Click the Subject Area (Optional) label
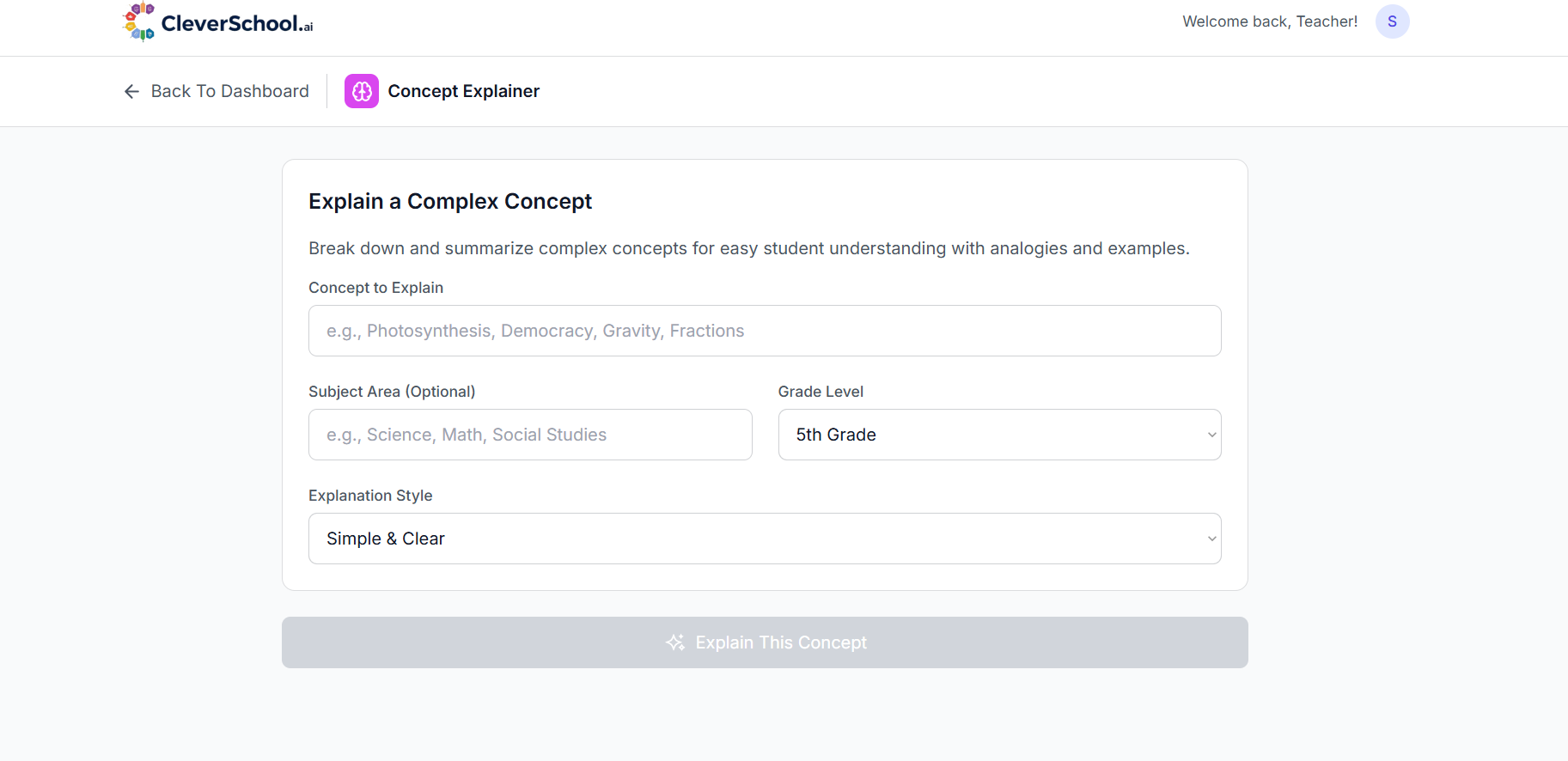 pos(392,392)
